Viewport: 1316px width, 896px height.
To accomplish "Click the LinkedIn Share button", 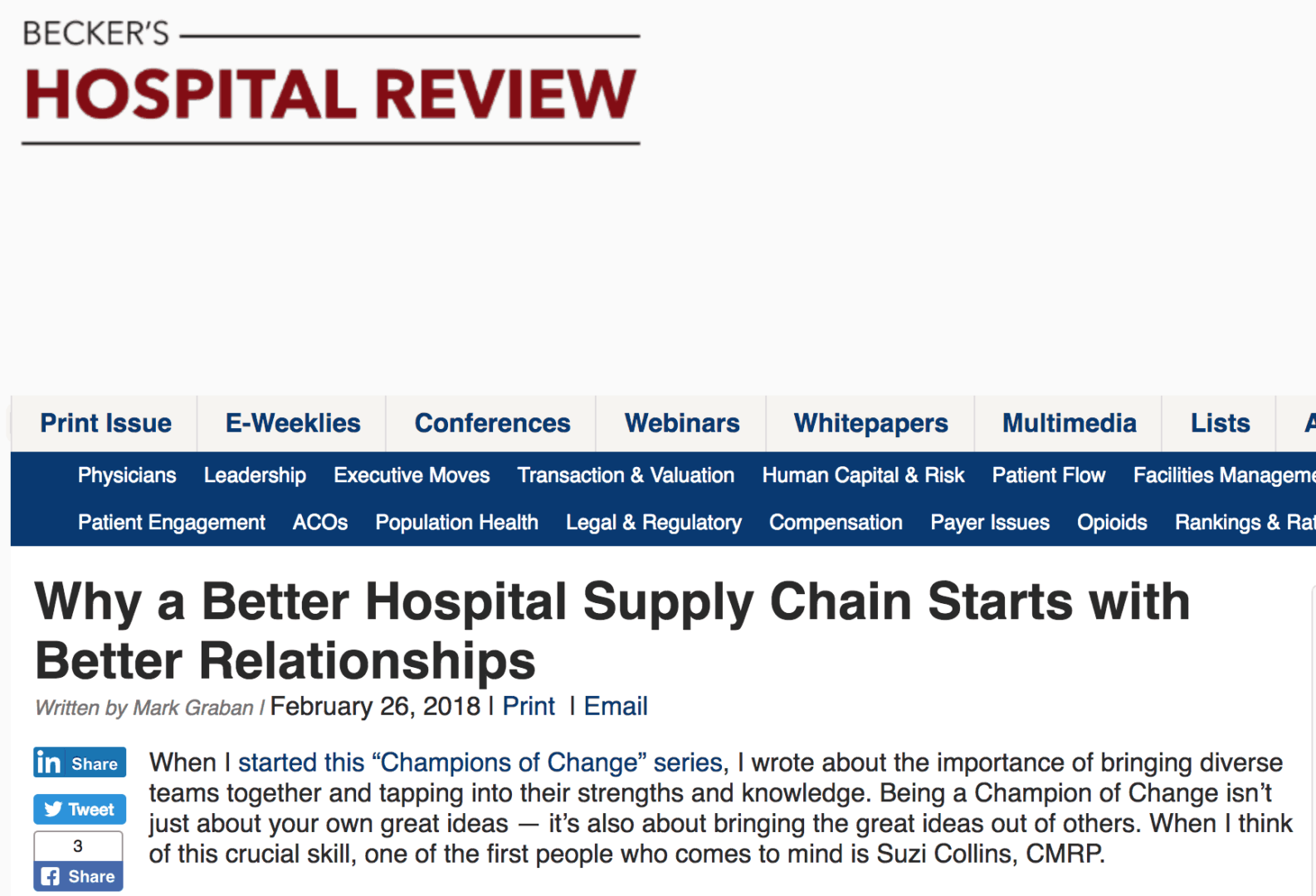I will pyautogui.click(x=80, y=762).
